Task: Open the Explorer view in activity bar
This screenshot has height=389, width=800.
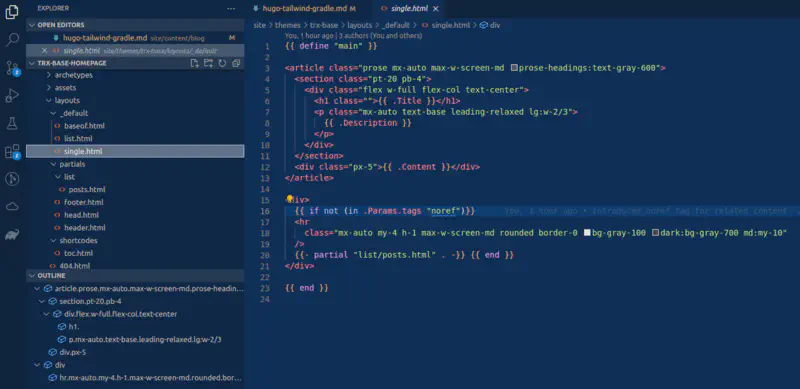Action: click(x=12, y=12)
